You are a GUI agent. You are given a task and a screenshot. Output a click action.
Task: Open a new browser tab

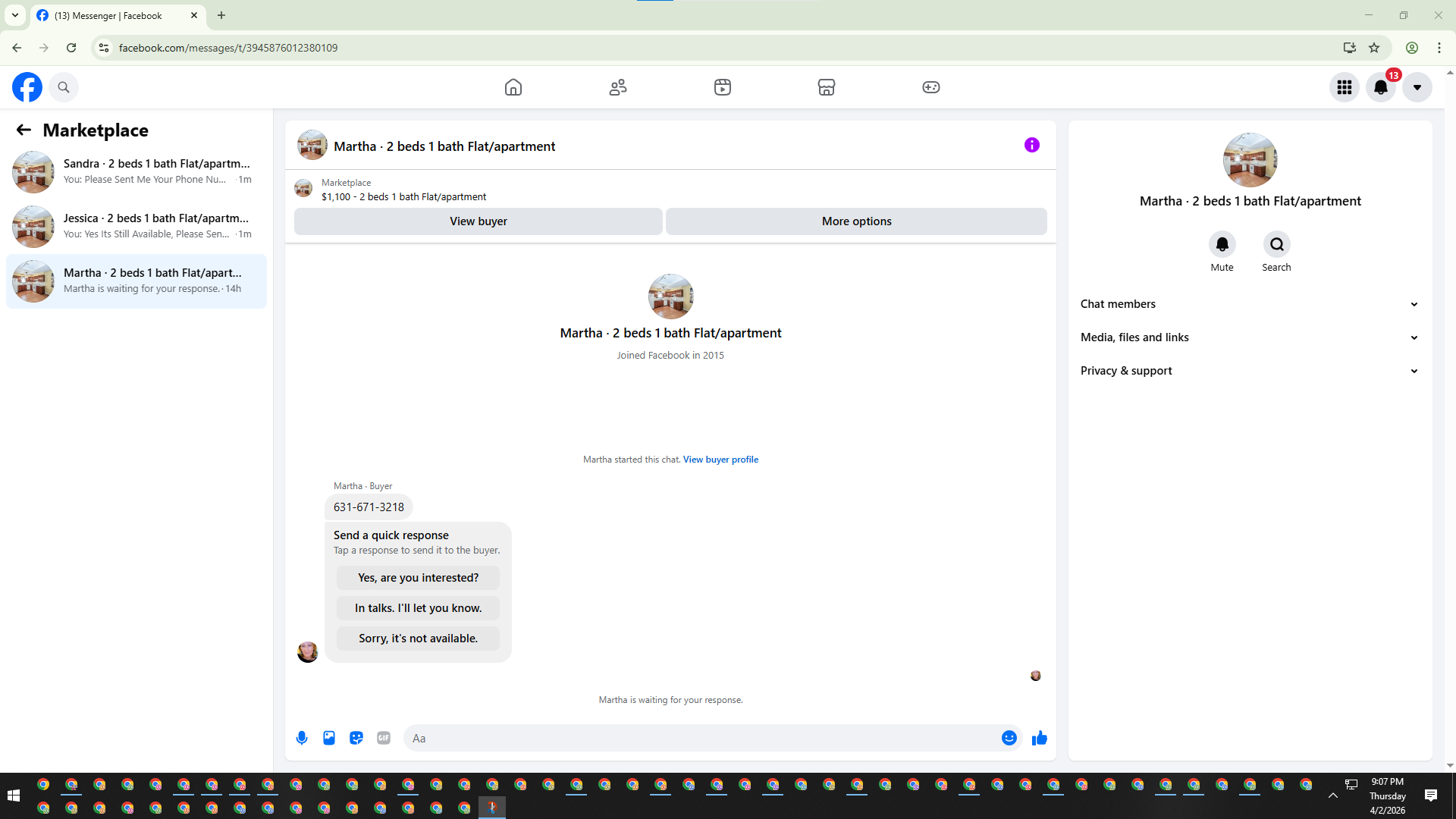point(221,15)
